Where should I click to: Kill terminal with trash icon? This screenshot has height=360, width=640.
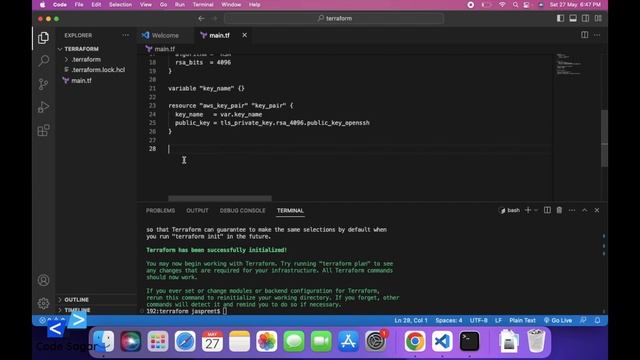(559, 210)
